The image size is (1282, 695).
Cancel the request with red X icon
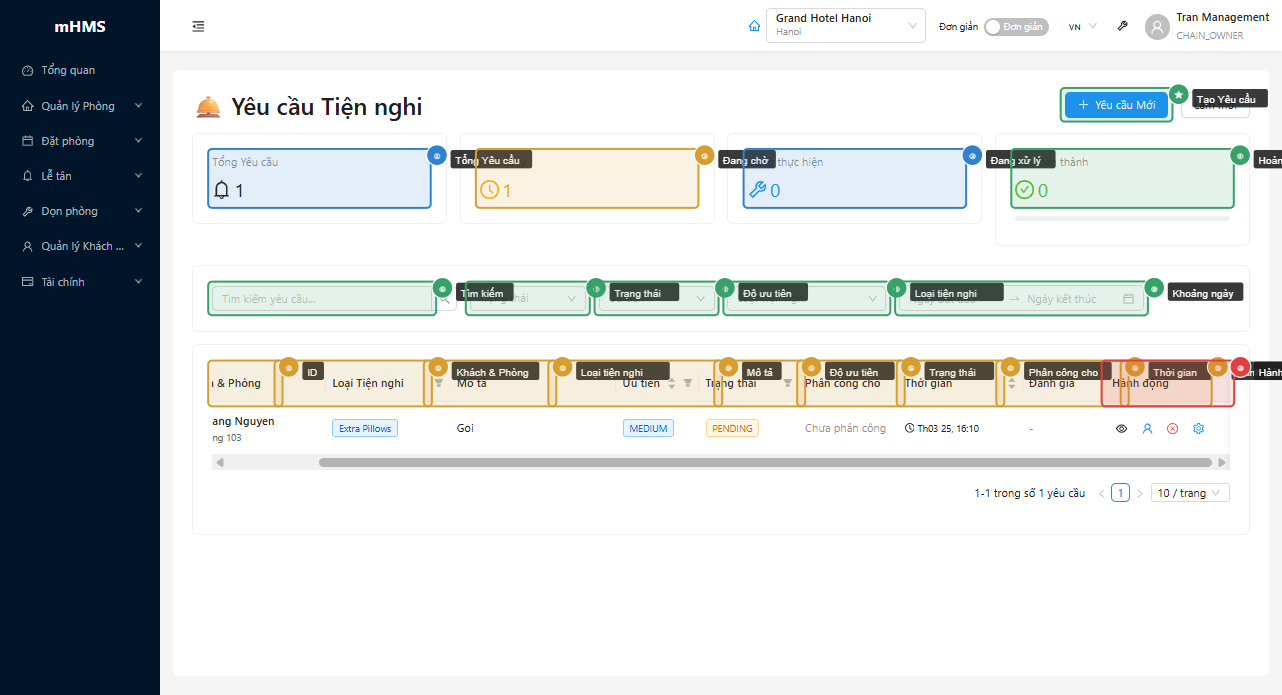pyautogui.click(x=1172, y=429)
